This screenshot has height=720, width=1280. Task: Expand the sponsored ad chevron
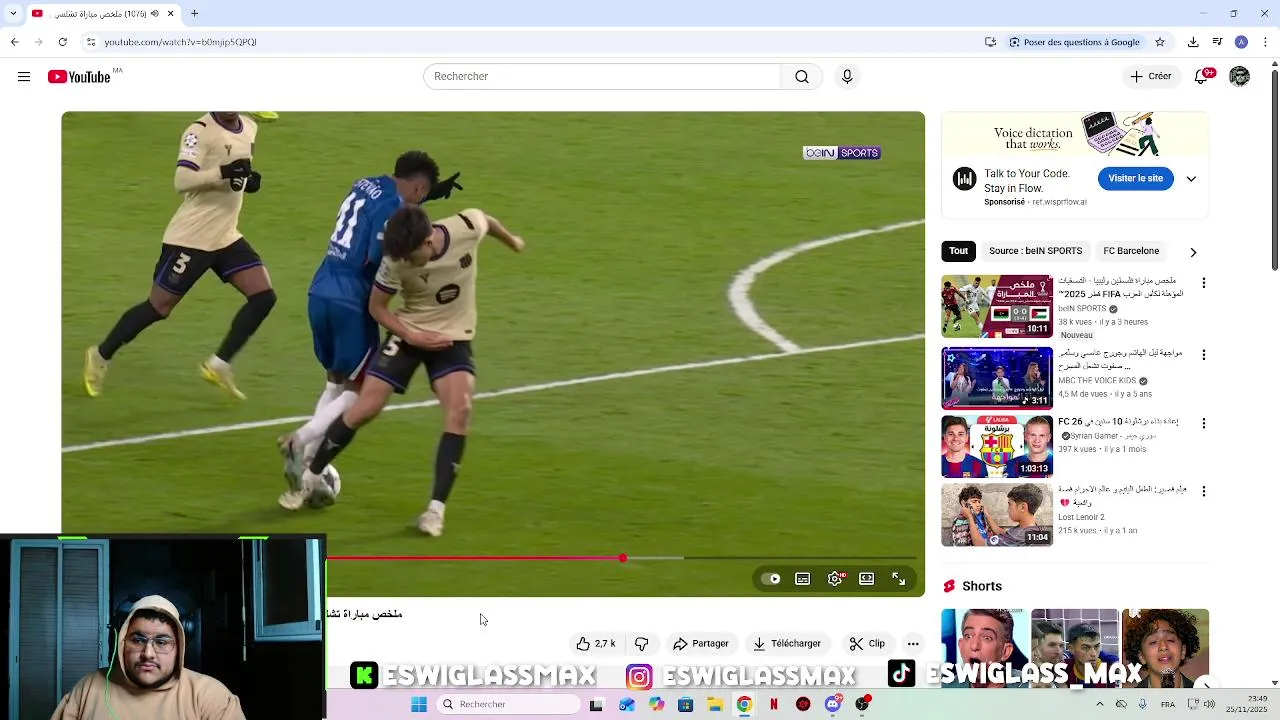1191,179
